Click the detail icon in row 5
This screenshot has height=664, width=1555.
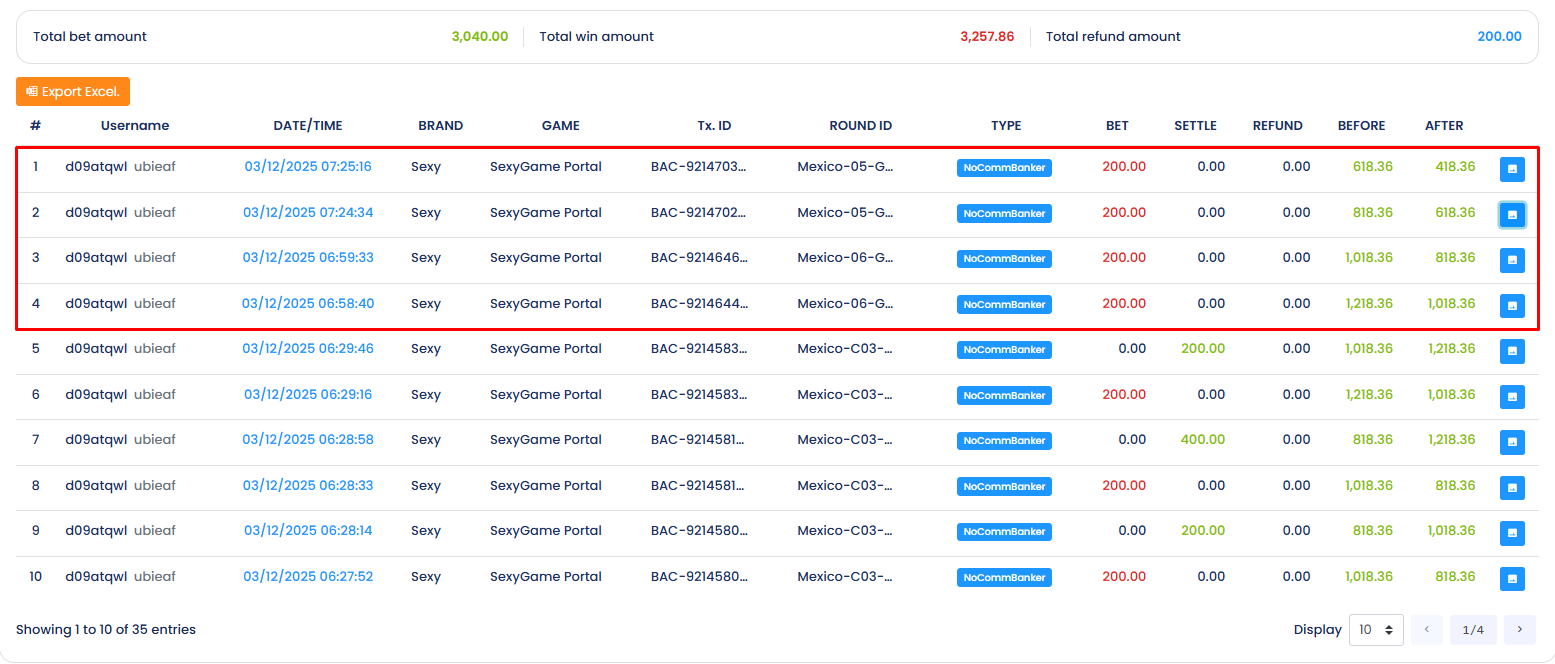click(x=1512, y=351)
